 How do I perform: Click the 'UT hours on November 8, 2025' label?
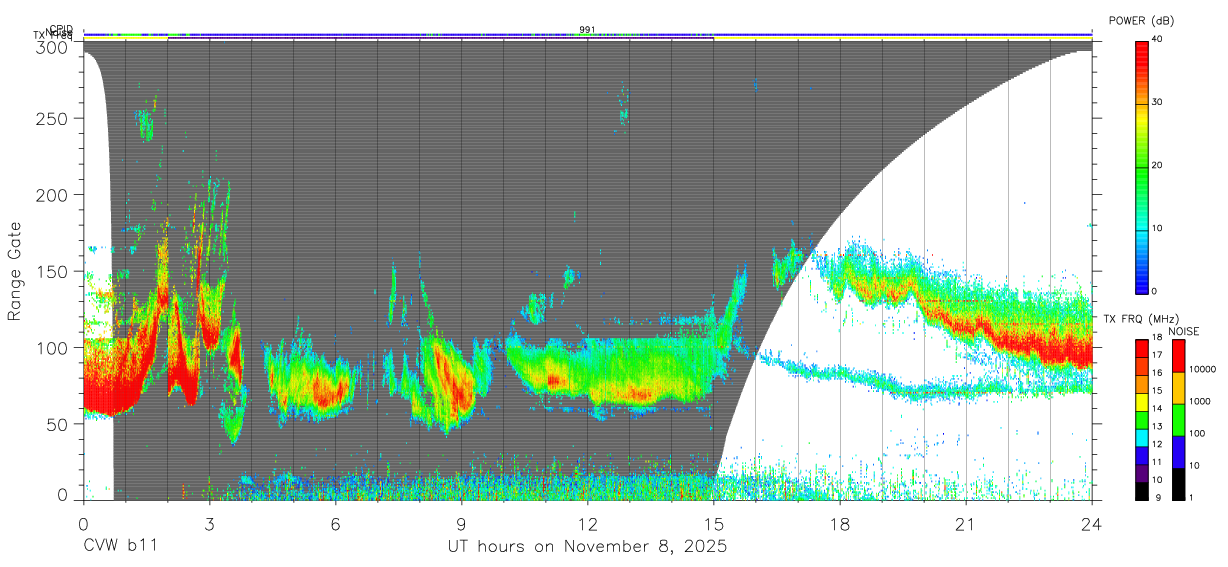[587, 547]
